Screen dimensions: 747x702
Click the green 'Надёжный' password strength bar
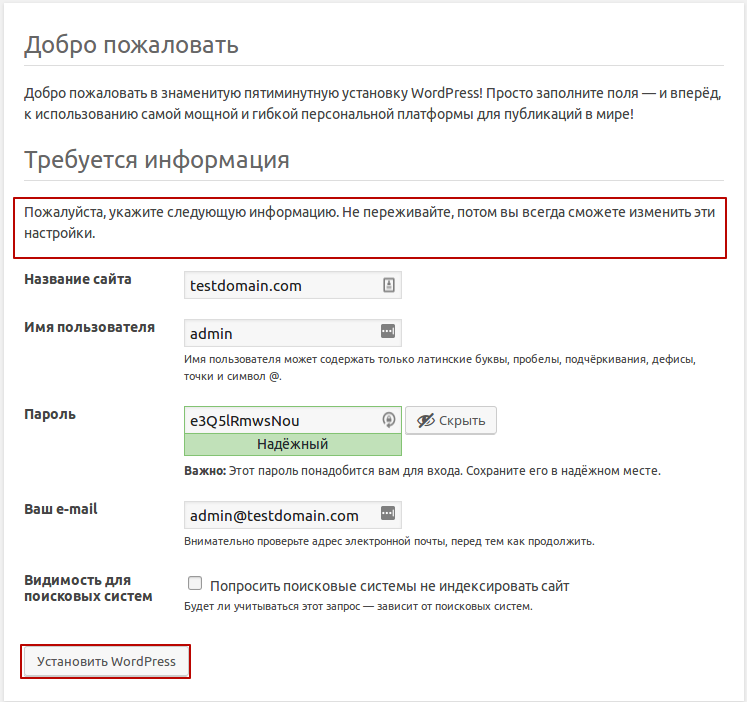point(292,445)
